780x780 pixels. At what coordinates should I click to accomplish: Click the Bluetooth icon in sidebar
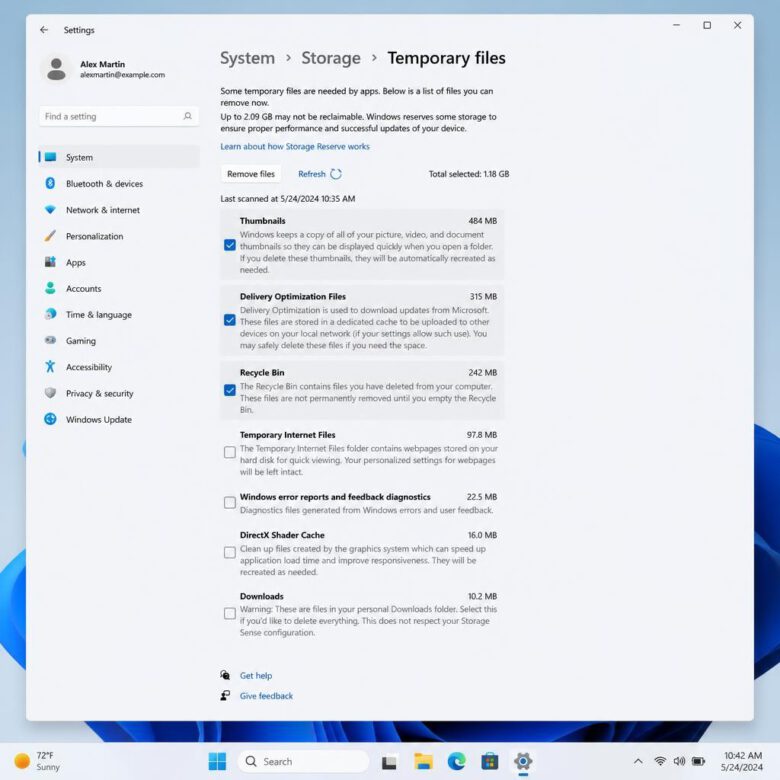pyautogui.click(x=50, y=184)
